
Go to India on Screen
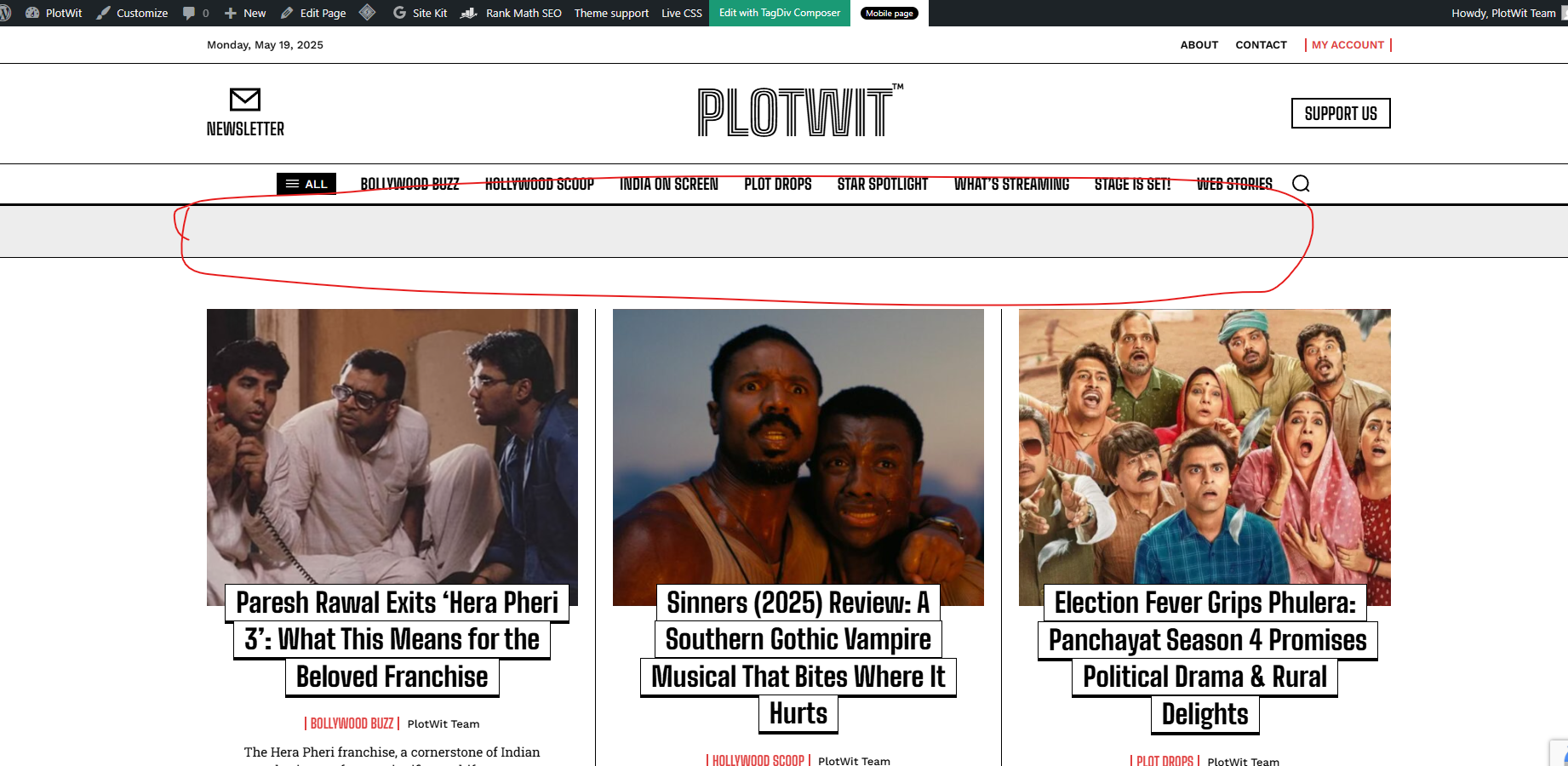[x=669, y=184]
